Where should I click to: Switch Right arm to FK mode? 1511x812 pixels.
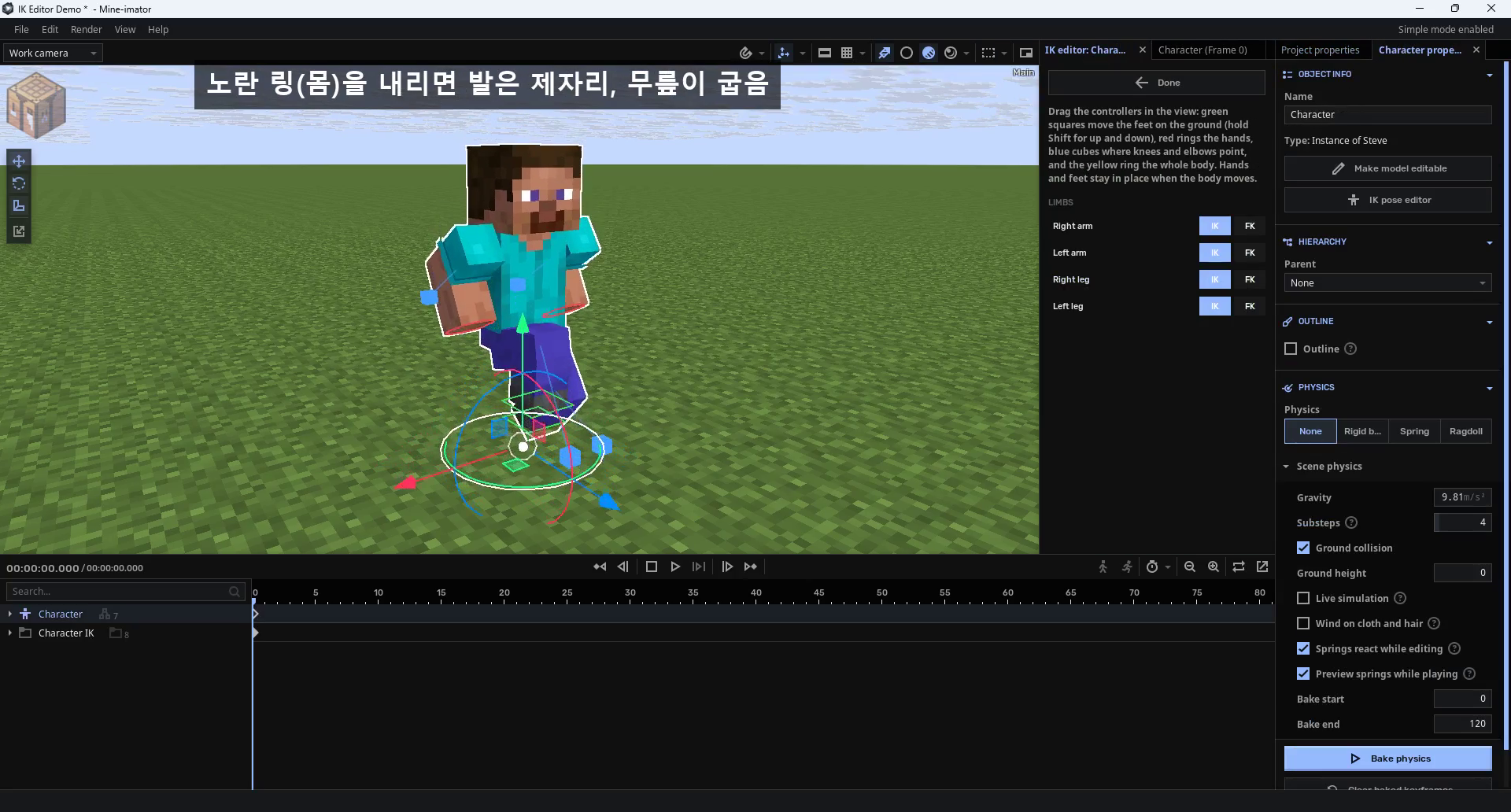pyautogui.click(x=1250, y=226)
